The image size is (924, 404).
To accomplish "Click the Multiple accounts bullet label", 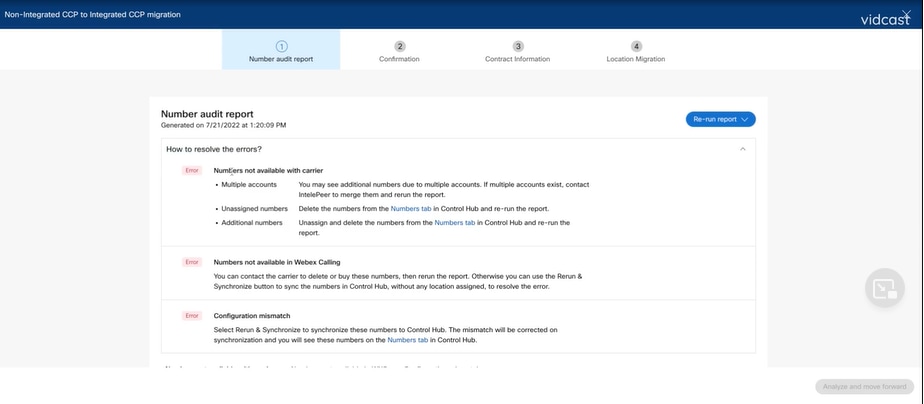I will click(x=249, y=184).
